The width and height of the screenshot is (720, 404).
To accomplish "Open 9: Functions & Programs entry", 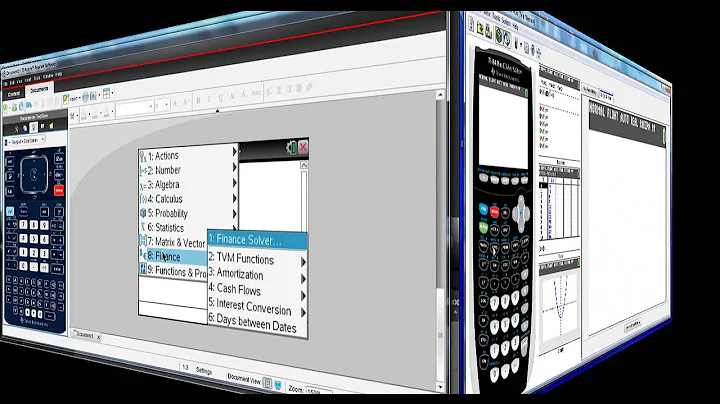I will (173, 271).
